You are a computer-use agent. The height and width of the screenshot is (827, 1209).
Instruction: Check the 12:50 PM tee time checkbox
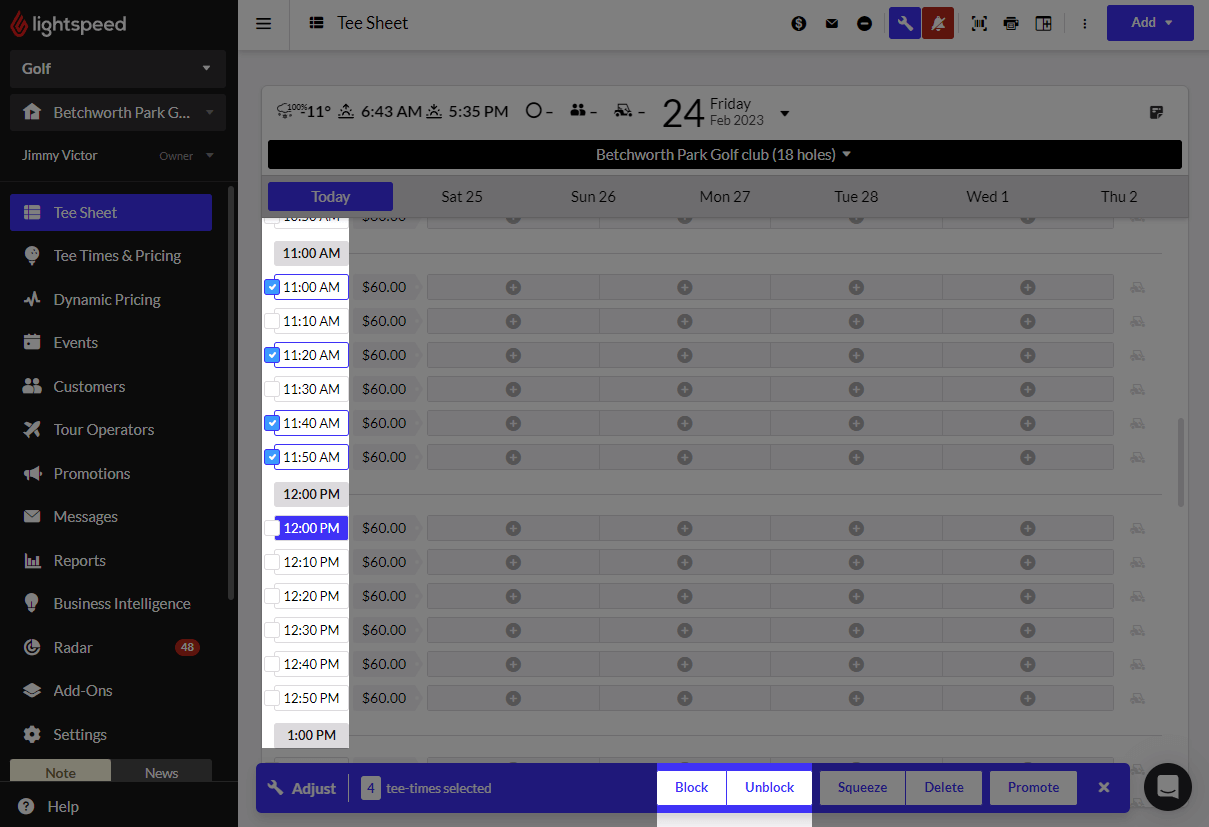(x=271, y=698)
